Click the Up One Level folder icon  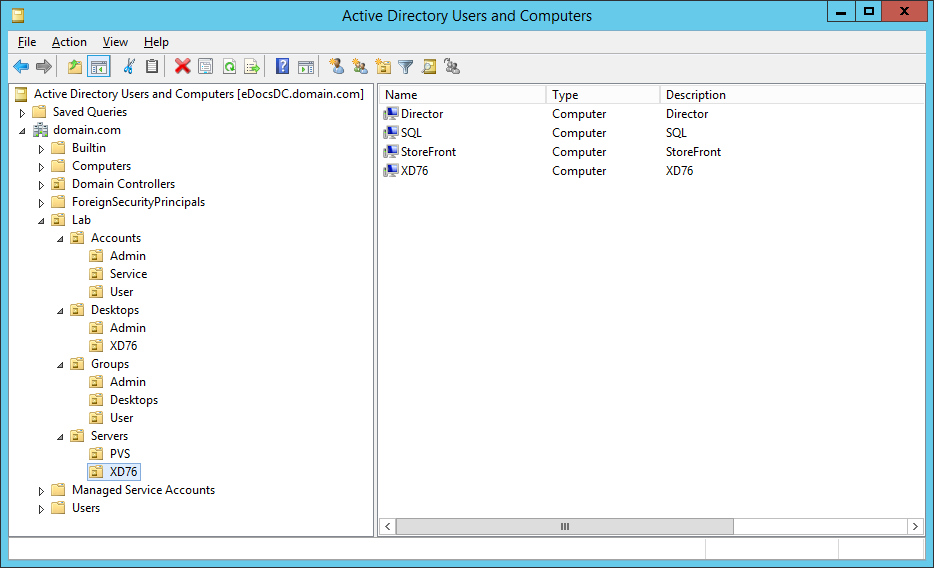(75, 67)
